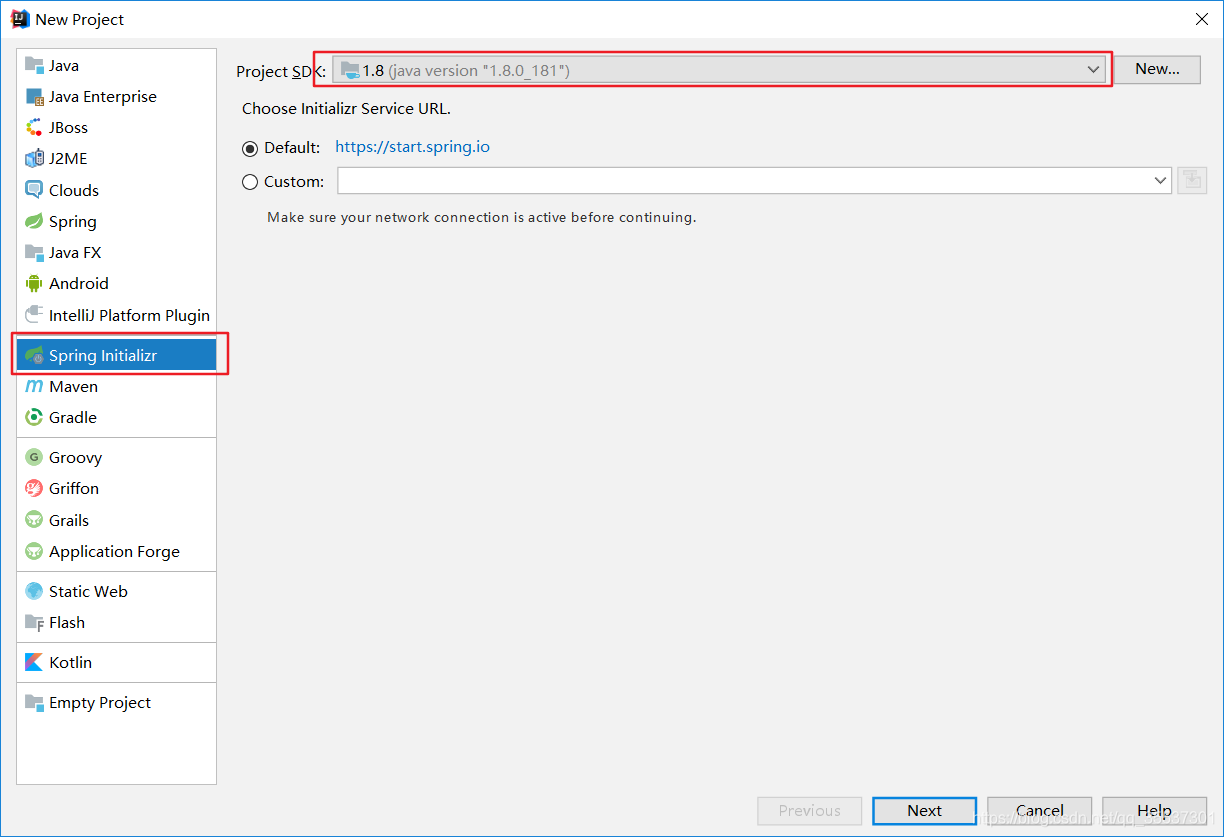Close the New Project dialog
The height and width of the screenshot is (837, 1224).
coord(1201,19)
